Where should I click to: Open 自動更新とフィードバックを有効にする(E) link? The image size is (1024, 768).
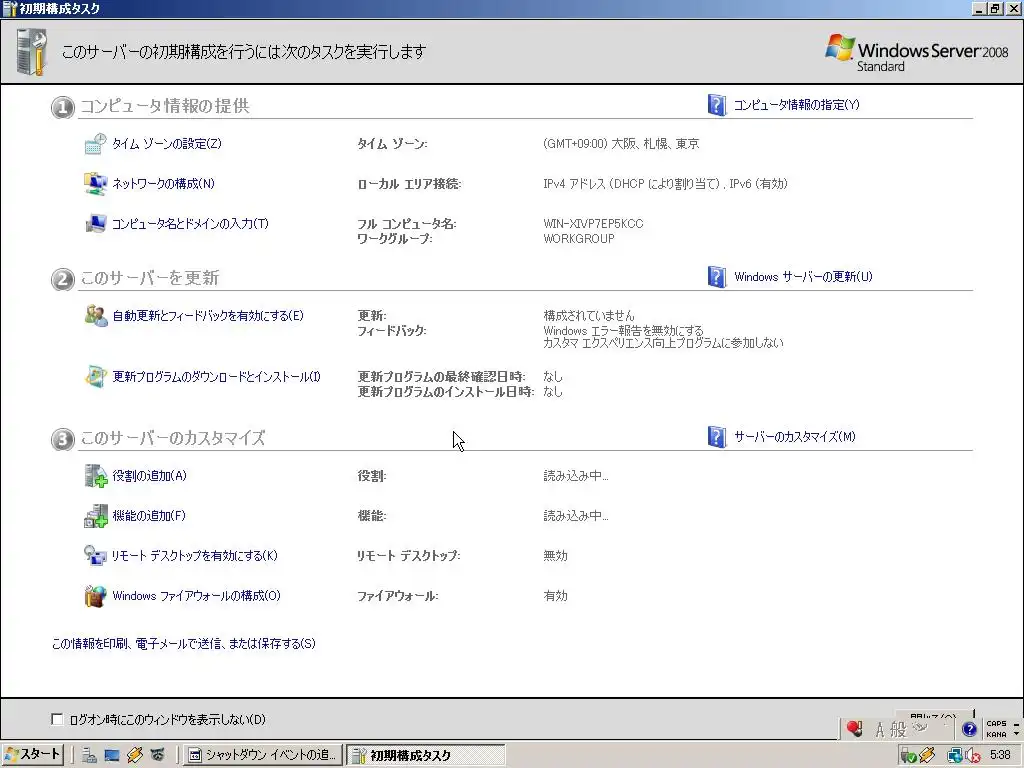(208, 316)
